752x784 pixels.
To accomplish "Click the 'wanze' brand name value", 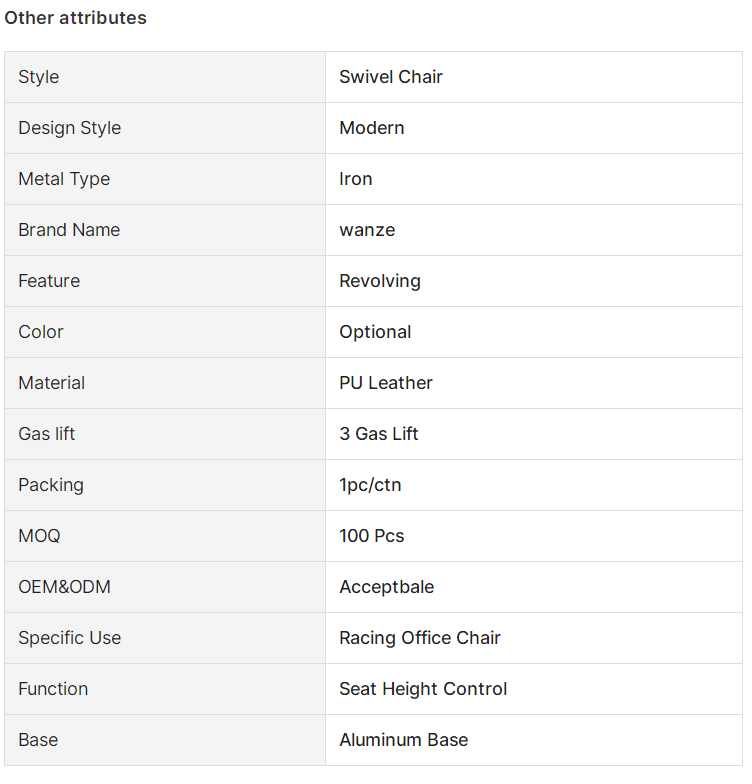I will coord(367,230).
